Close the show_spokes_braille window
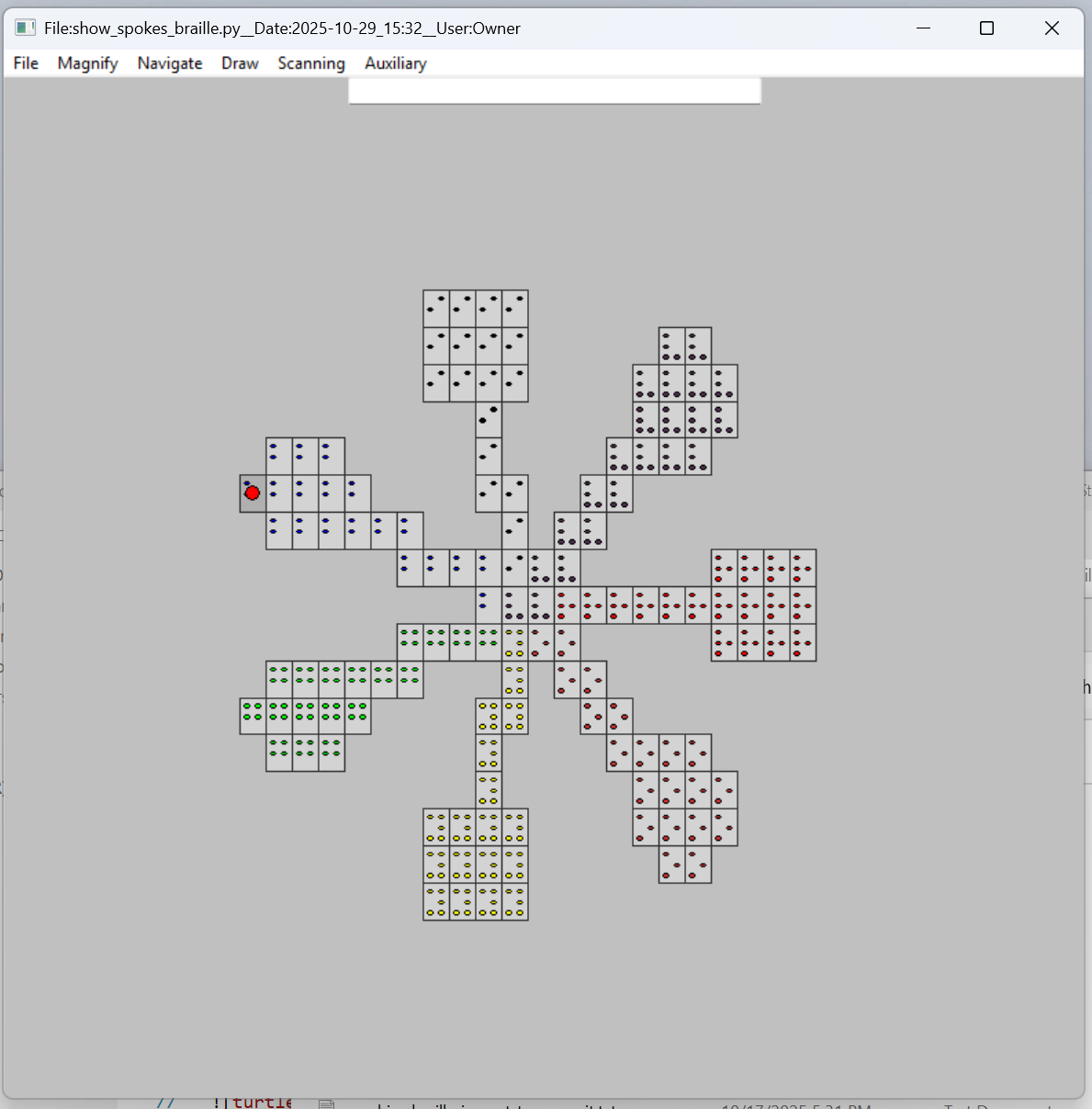This screenshot has width=1092, height=1109. point(1052,28)
